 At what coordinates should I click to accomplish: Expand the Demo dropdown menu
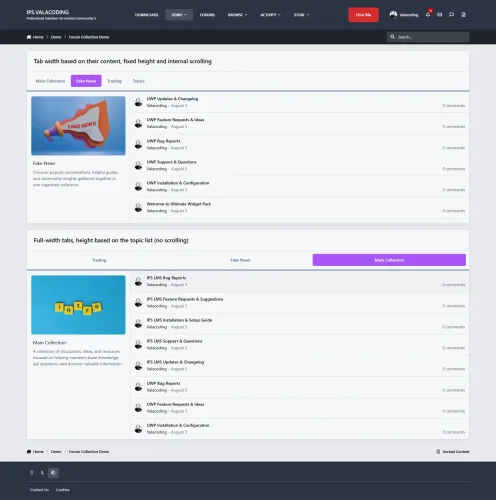click(x=179, y=15)
